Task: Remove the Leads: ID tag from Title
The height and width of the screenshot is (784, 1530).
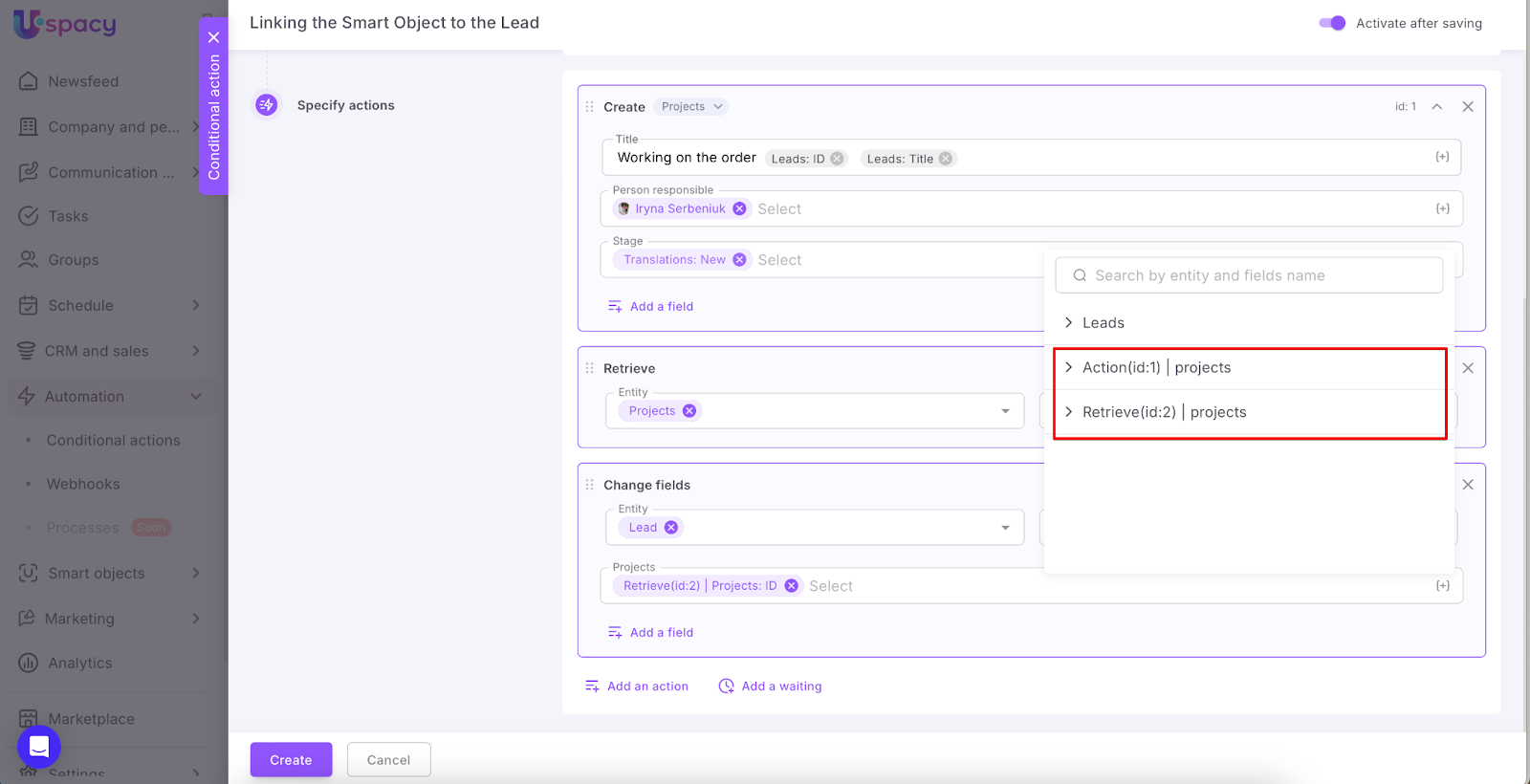Action: (837, 159)
